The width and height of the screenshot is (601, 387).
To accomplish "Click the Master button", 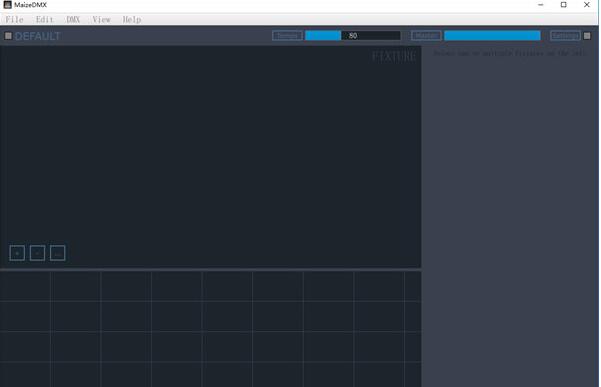I will 426,36.
